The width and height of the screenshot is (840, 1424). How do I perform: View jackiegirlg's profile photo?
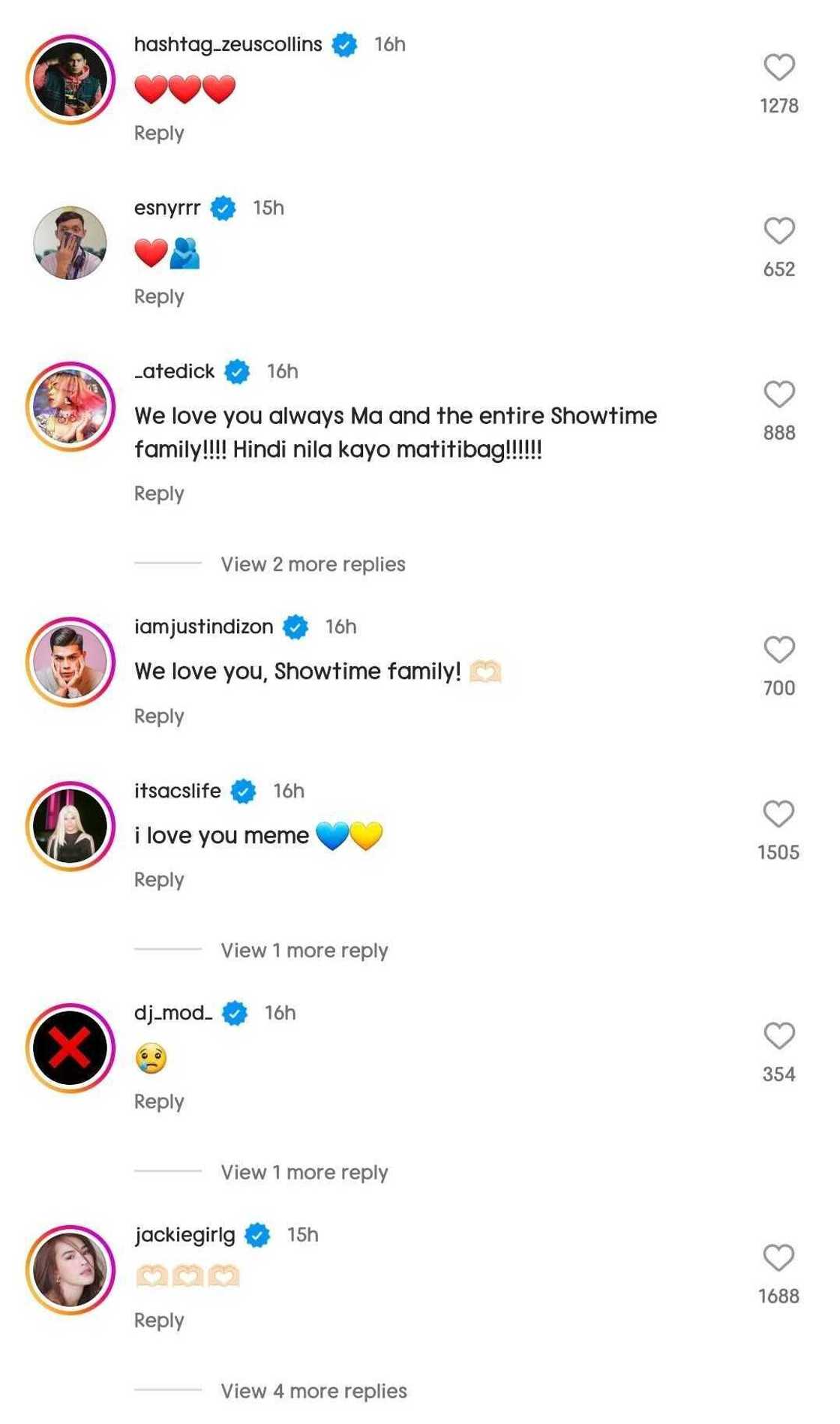pos(70,1270)
